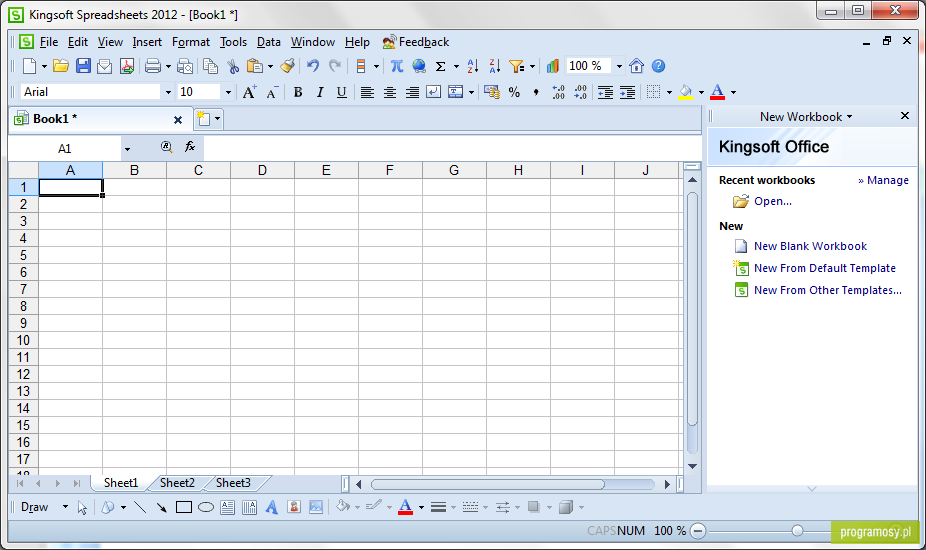Toggle Align Right
Screen dimensions: 926x550
(412, 92)
